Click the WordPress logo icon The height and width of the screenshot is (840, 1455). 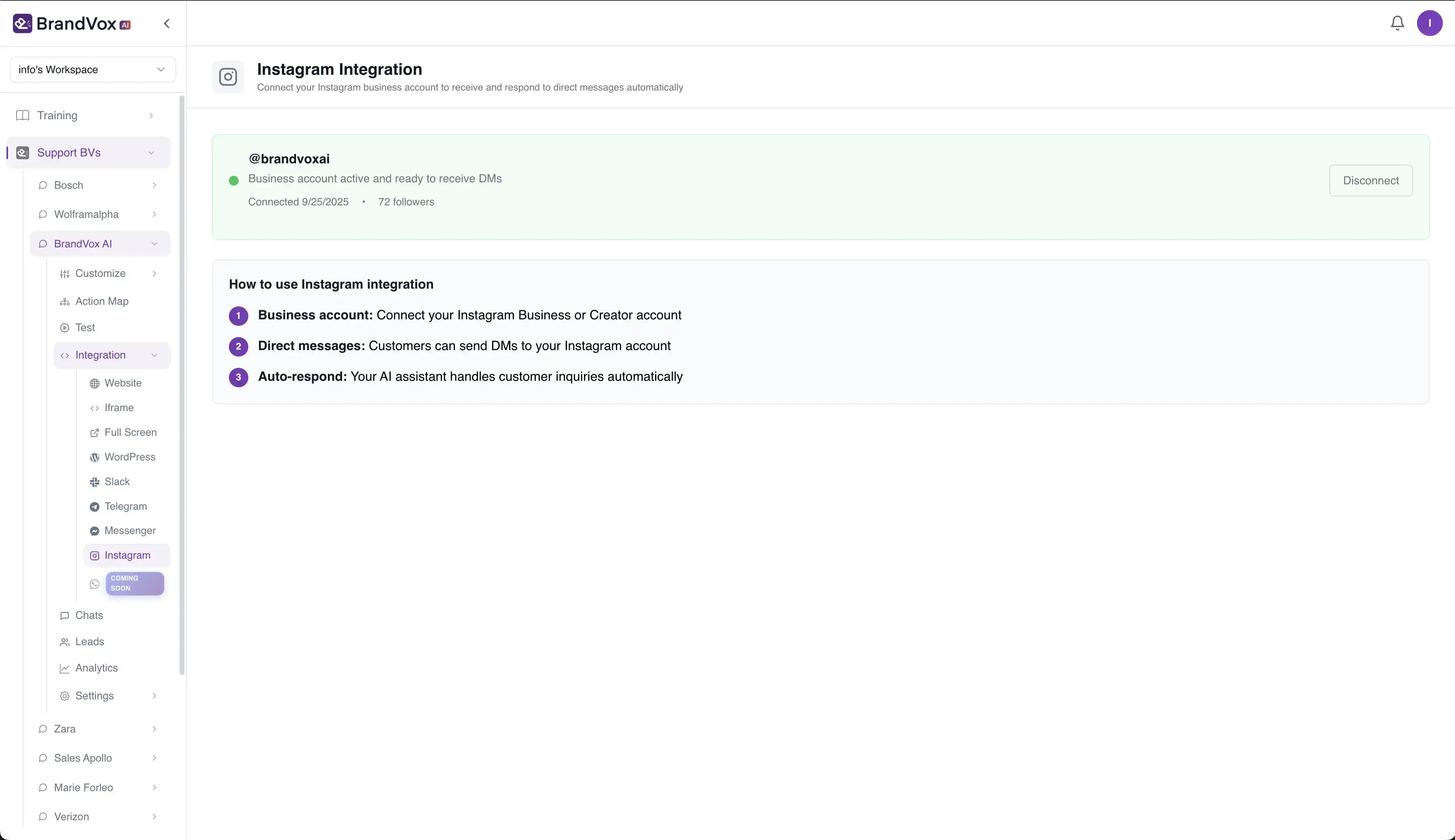[95, 458]
